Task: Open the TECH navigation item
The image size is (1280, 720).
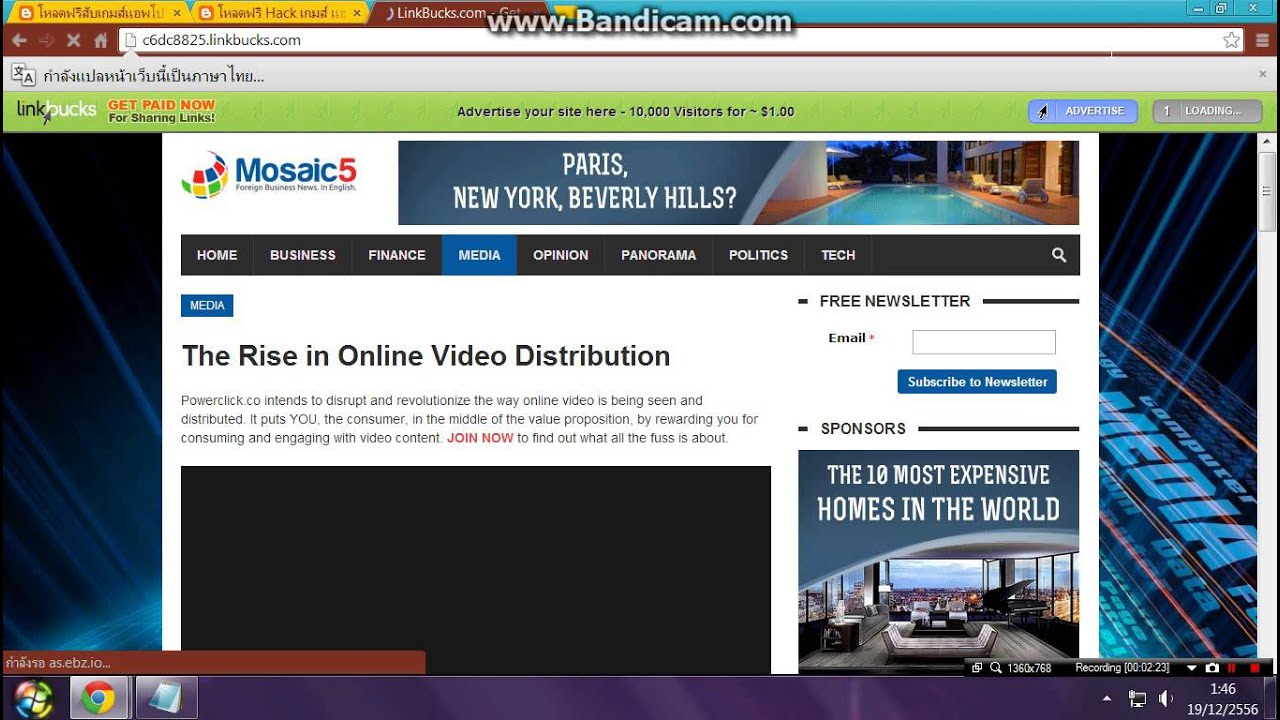Action: (x=838, y=255)
